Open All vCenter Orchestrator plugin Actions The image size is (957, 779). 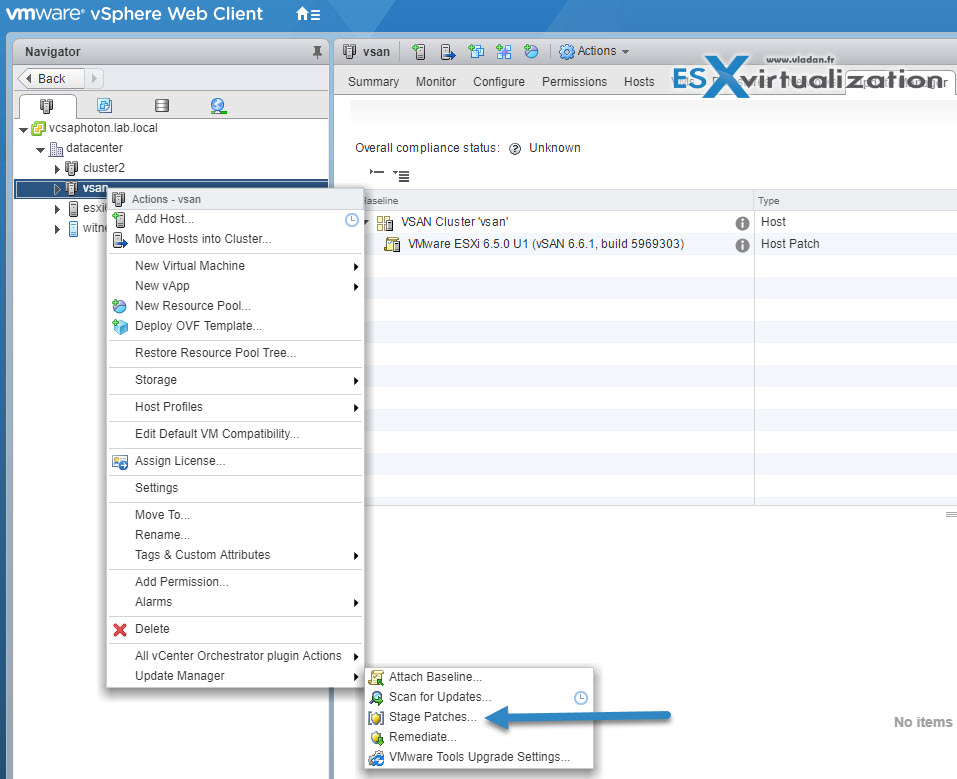(236, 656)
